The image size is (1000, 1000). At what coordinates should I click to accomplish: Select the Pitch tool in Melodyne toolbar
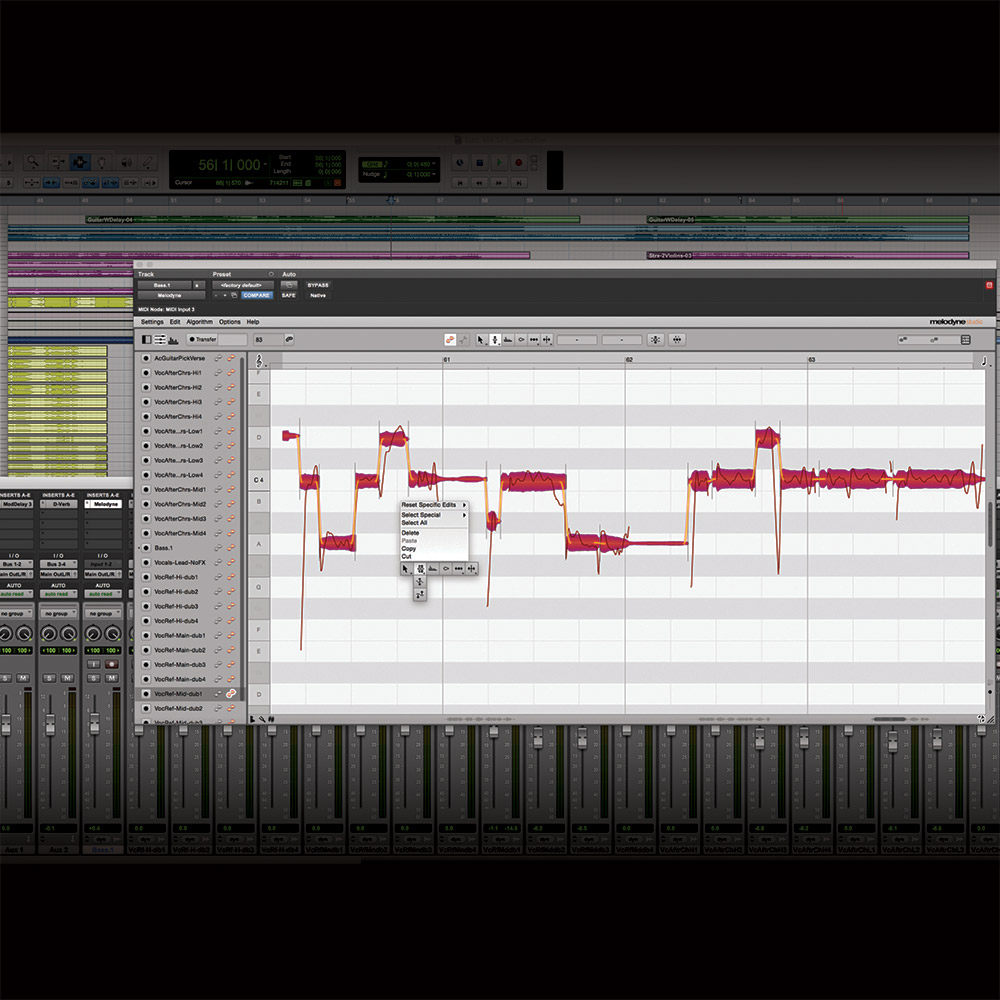click(494, 340)
